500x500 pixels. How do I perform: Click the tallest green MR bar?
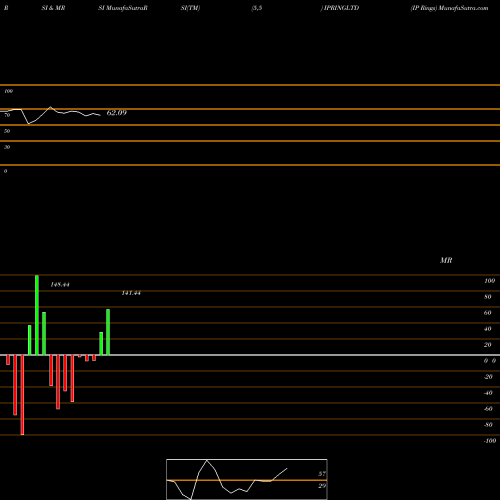pos(37,315)
